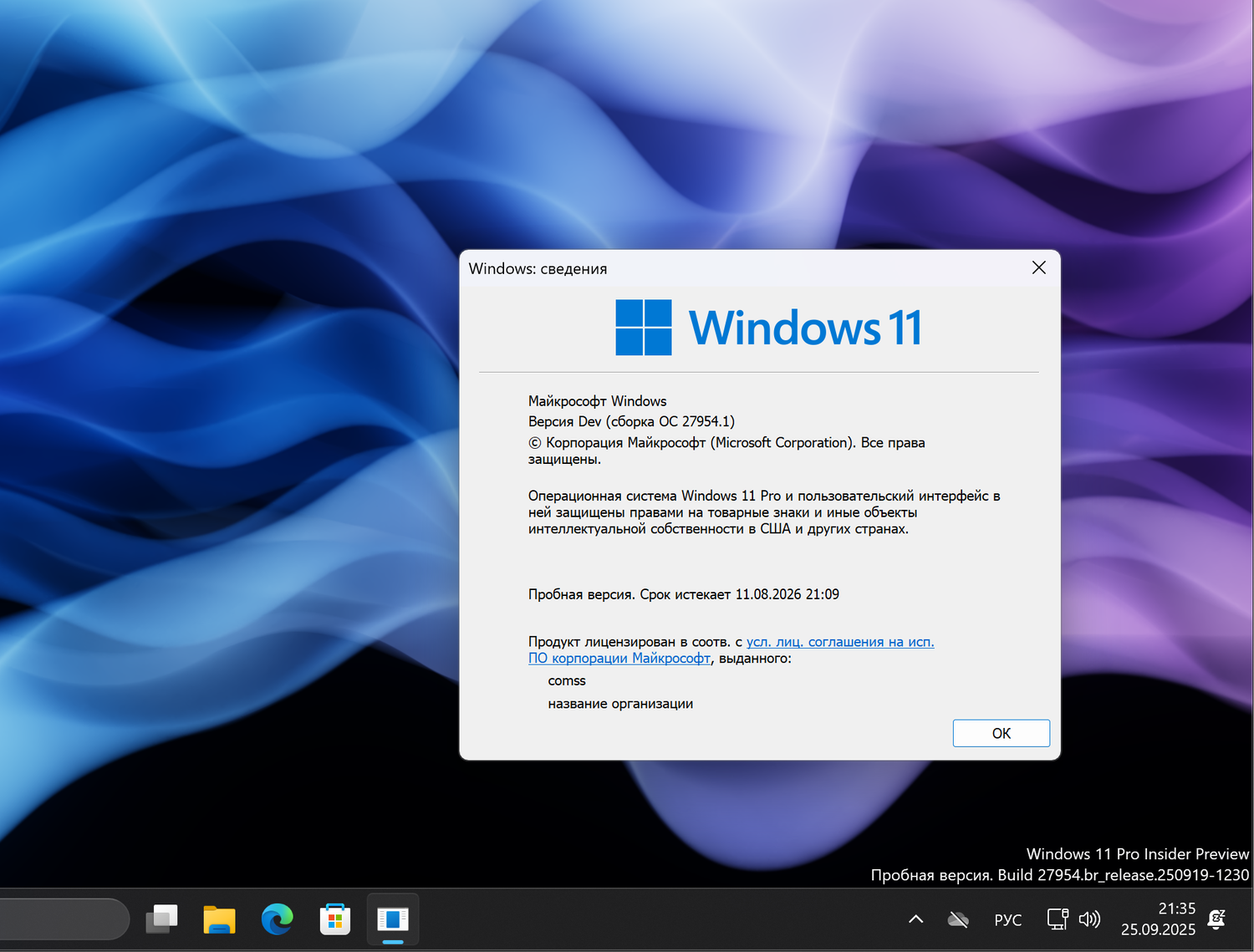The height and width of the screenshot is (952, 1254).
Task: Open File Explorer from the taskbar
Action: tap(219, 919)
